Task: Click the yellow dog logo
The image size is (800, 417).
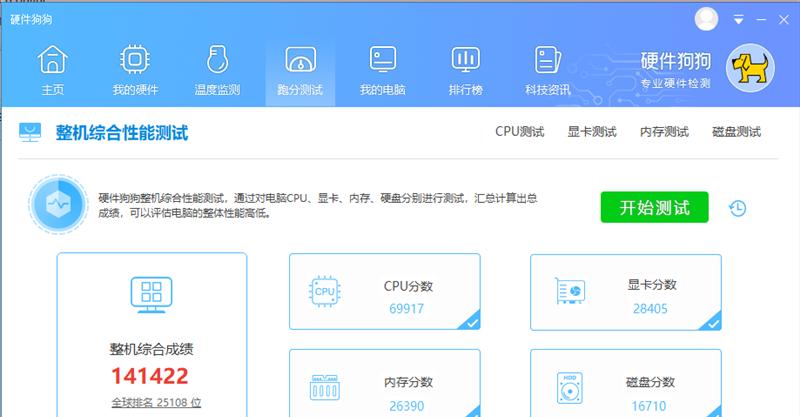Action: click(x=750, y=68)
